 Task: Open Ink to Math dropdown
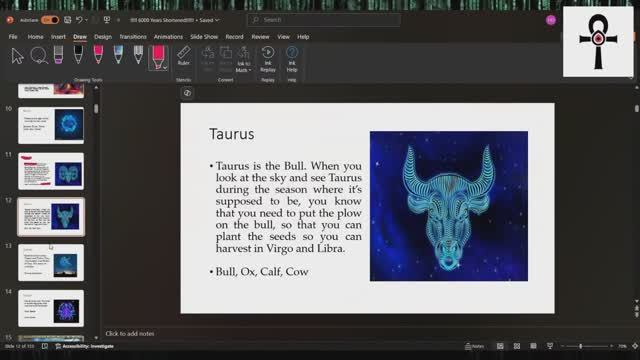(x=244, y=60)
